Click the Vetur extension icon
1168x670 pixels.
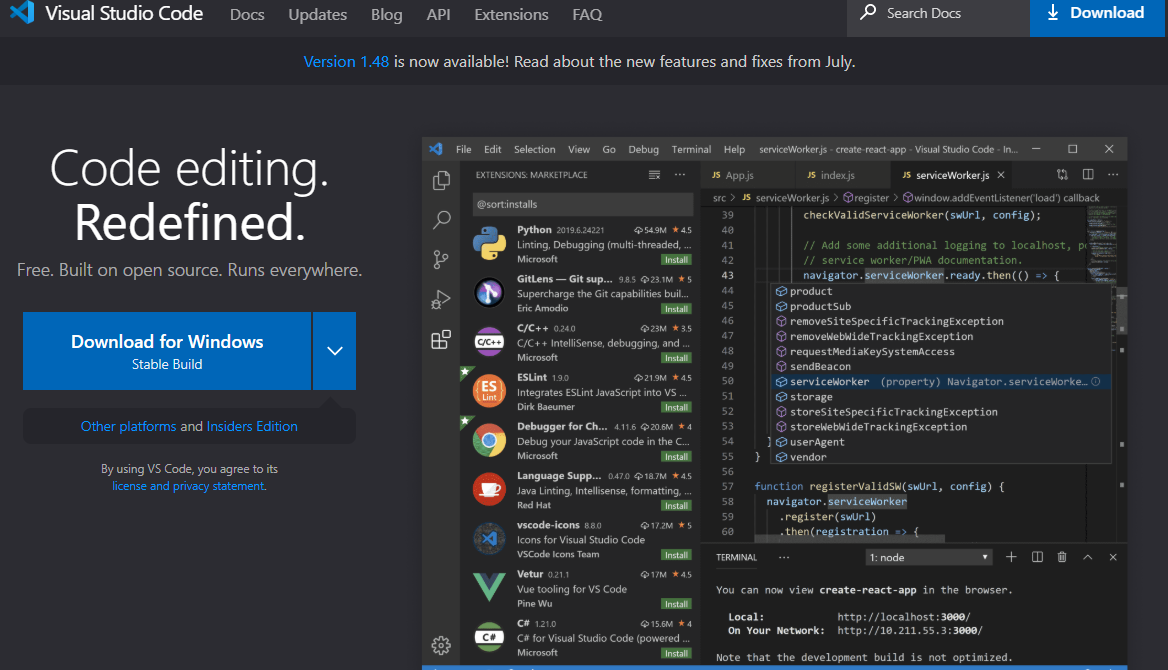pos(489,588)
